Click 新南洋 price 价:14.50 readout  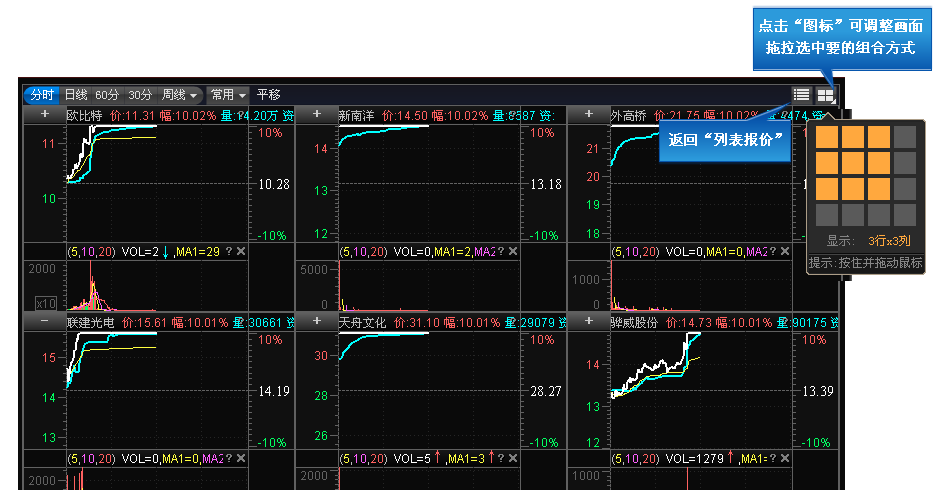coord(405,115)
